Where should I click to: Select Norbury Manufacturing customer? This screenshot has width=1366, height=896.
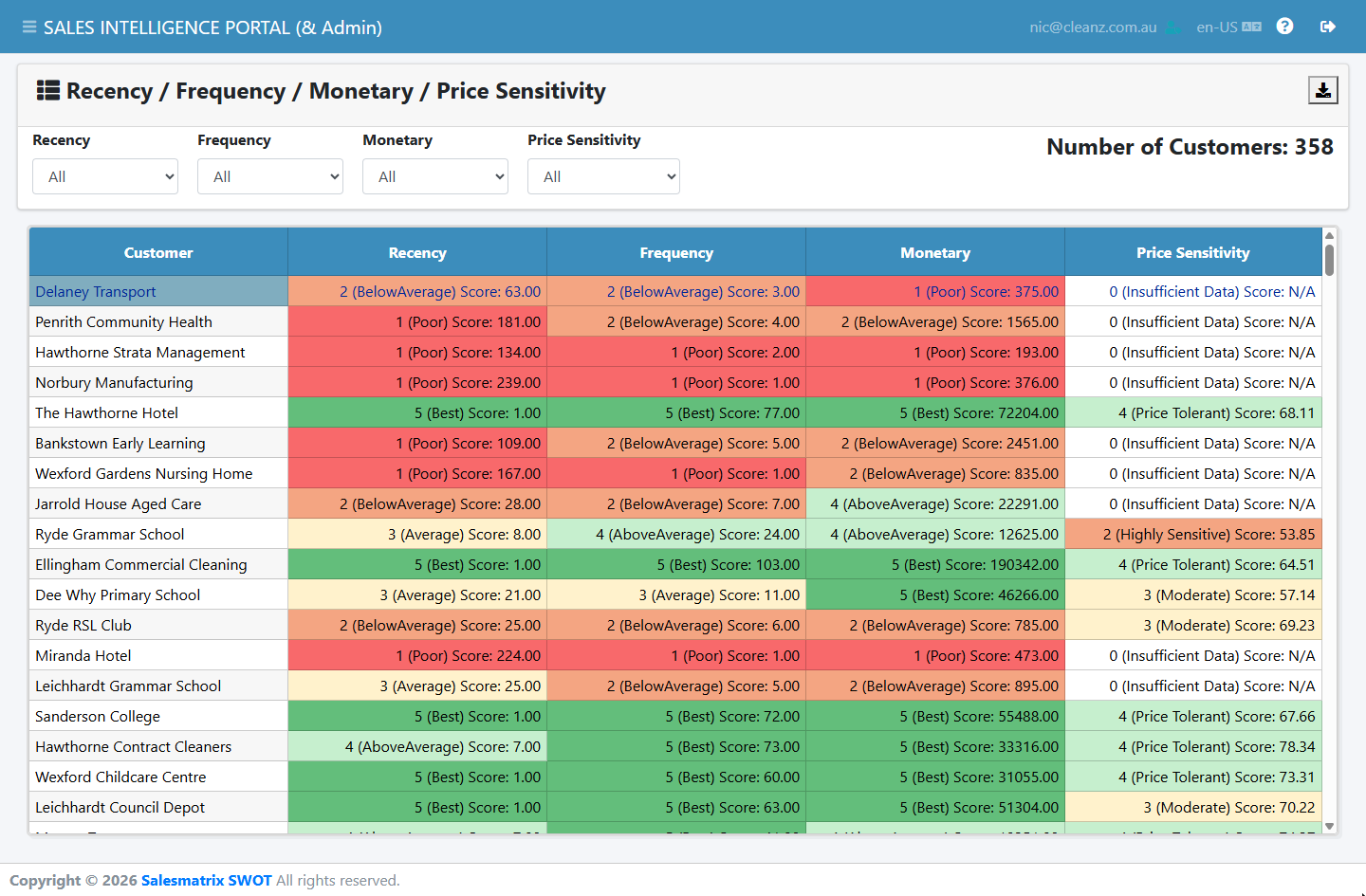pyautogui.click(x=158, y=382)
